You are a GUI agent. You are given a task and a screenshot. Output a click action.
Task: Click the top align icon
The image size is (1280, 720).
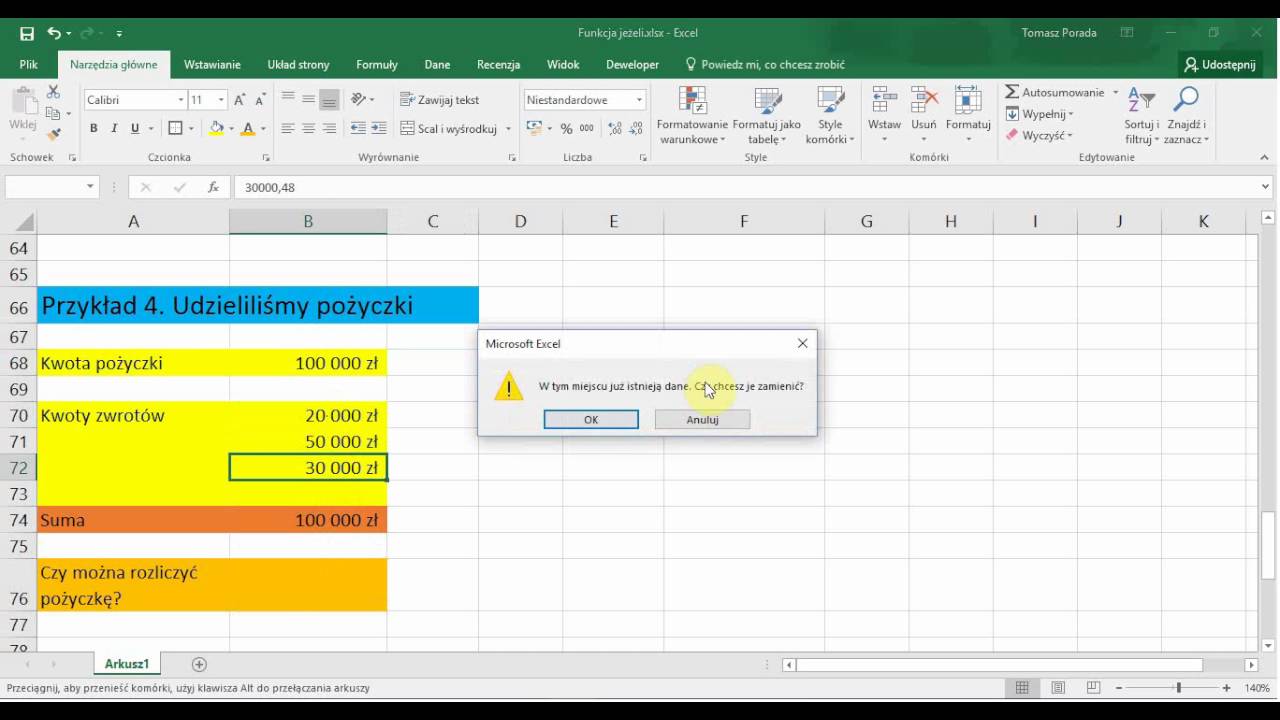(288, 99)
